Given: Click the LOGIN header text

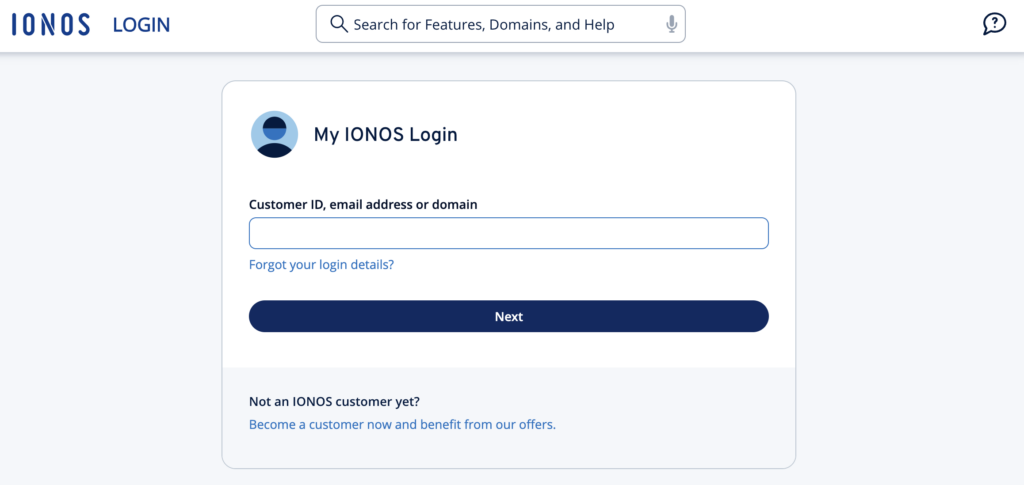Looking at the screenshot, I should [x=141, y=25].
